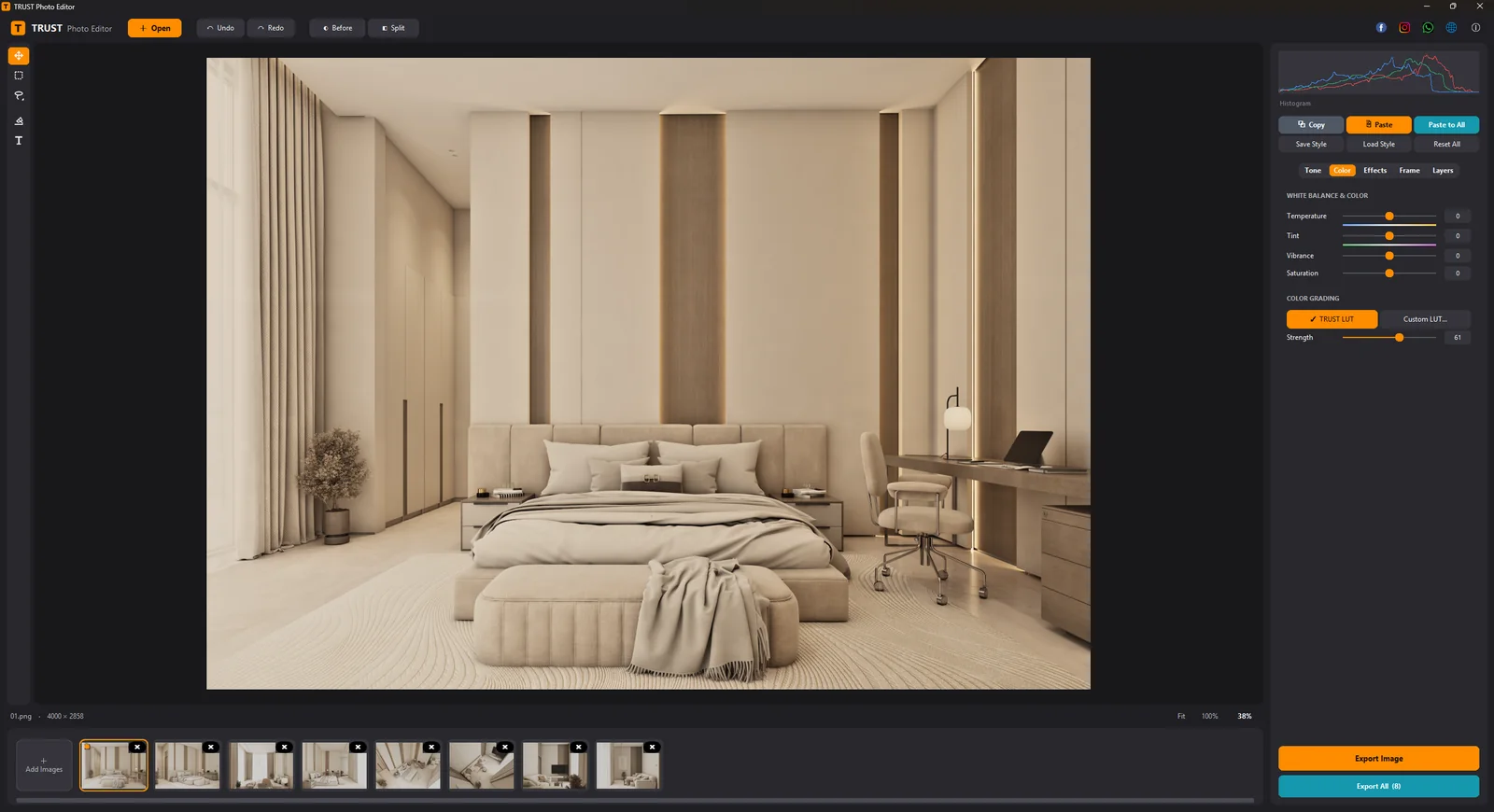Screen dimensions: 1494x812
Task: Click Load Style
Action: click(1378, 145)
